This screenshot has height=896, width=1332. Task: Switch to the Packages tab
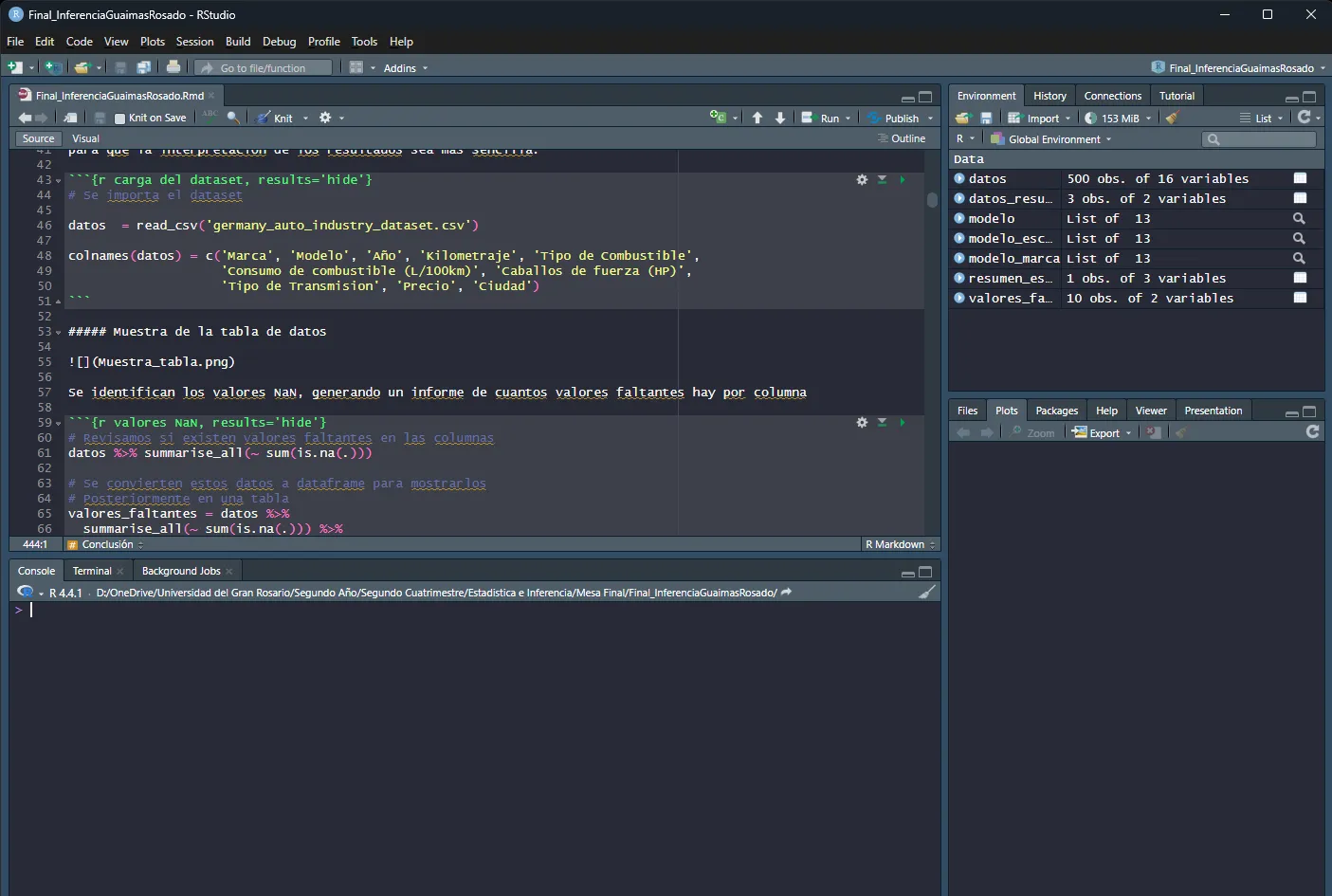pyautogui.click(x=1056, y=411)
